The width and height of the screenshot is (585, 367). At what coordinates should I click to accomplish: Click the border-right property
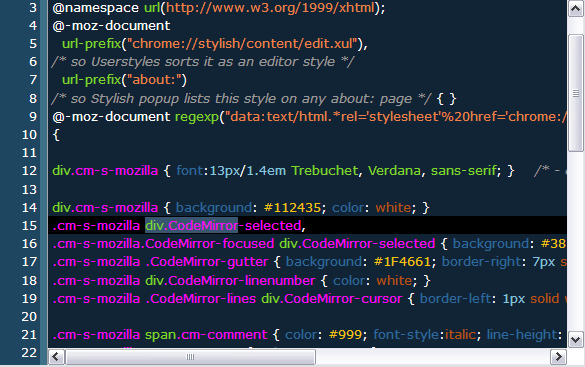(481, 262)
